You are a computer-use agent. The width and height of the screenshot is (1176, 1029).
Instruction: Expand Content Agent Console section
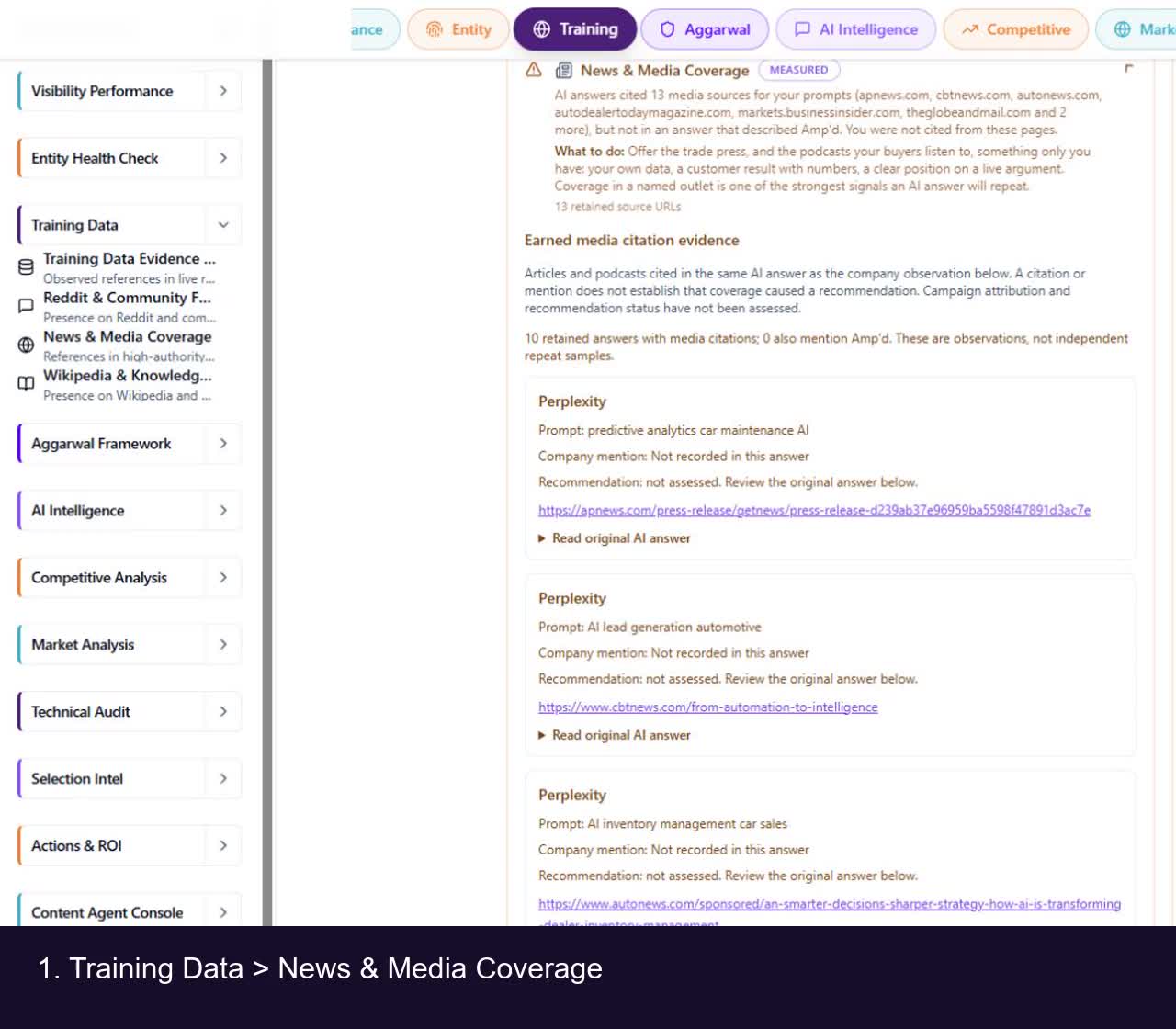coord(223,913)
